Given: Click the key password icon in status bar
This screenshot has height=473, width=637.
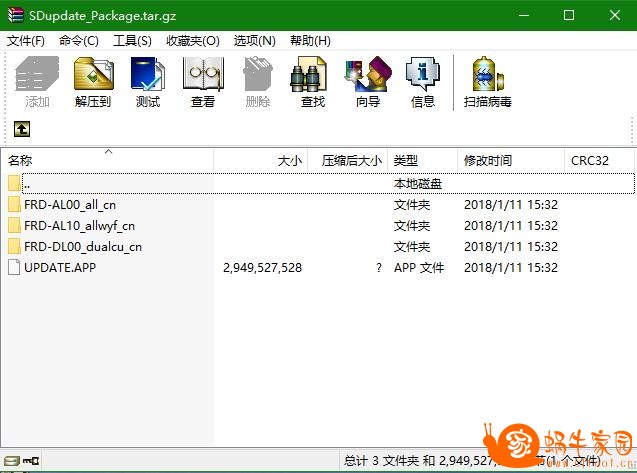Looking at the screenshot, I should (x=31, y=461).
